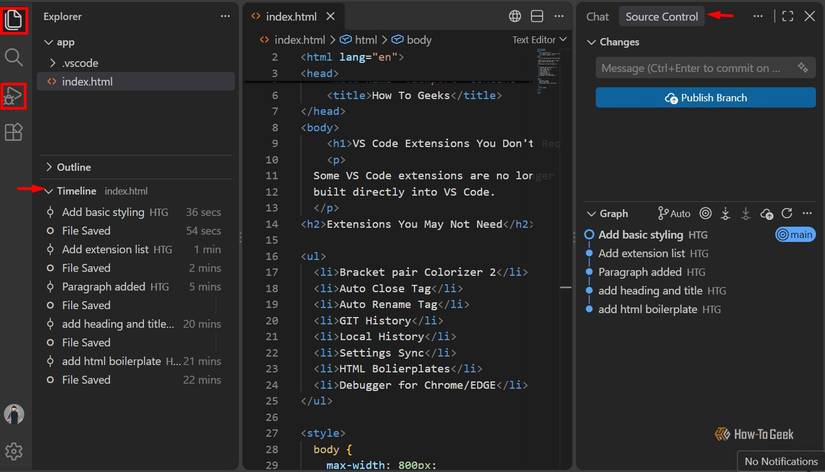825x472 pixels.
Task: Open editor more actions ellipsis
Action: click(559, 16)
